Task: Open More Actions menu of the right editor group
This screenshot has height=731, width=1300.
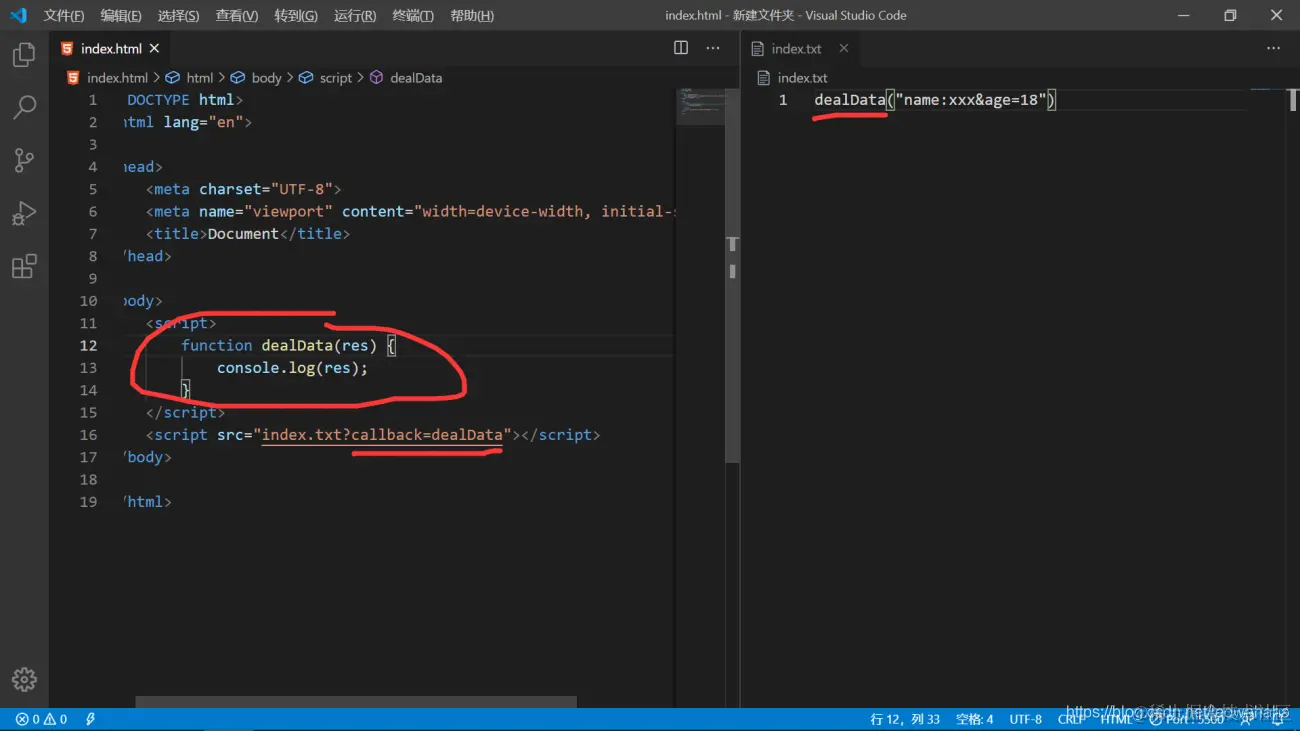Action: pyautogui.click(x=1273, y=48)
